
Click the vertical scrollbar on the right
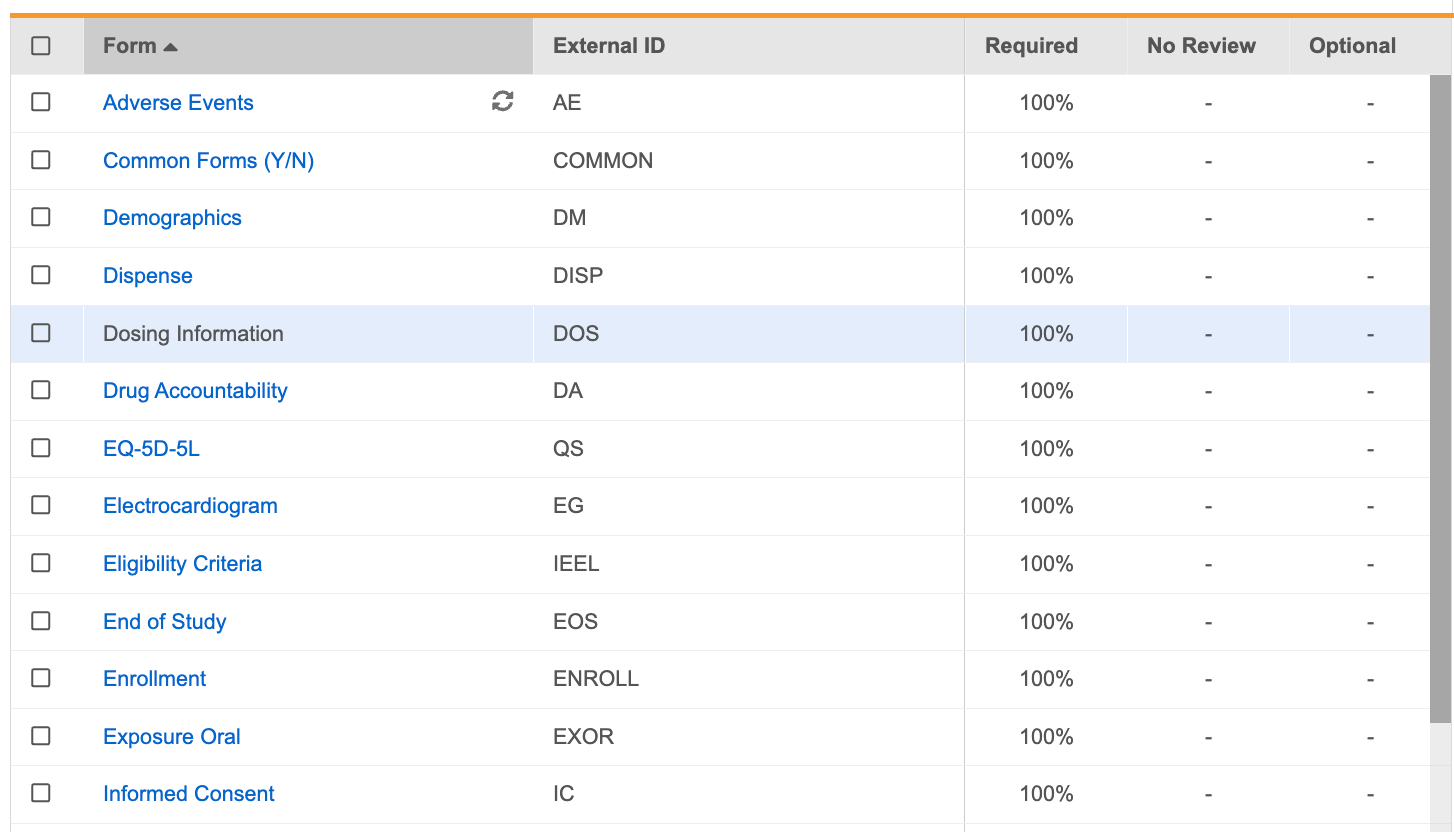pyautogui.click(x=1440, y=400)
